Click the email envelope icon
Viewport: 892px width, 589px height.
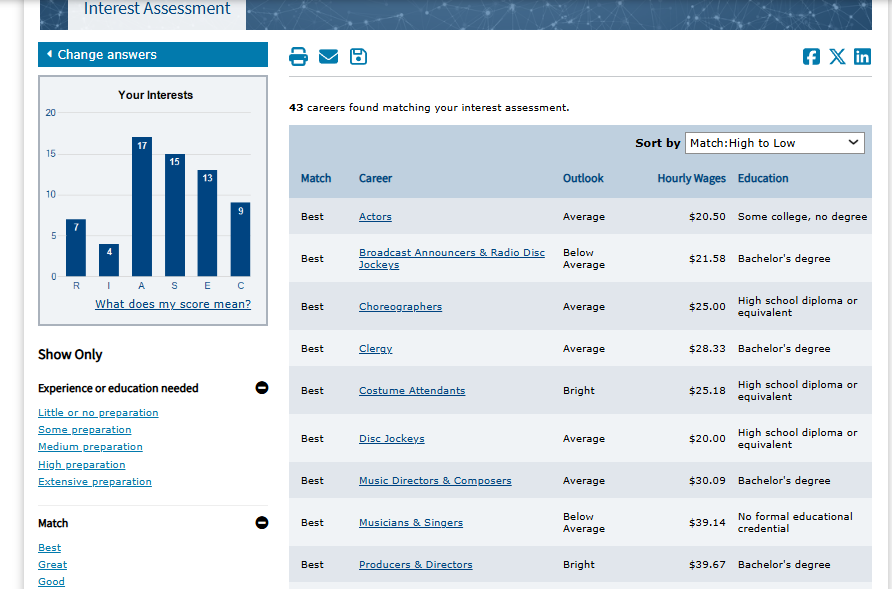click(328, 57)
